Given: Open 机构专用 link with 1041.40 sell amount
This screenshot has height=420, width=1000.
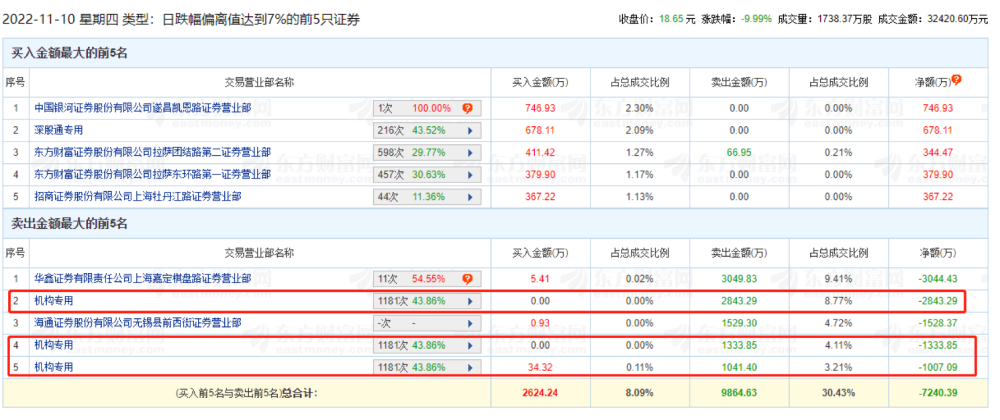Looking at the screenshot, I should (x=55, y=366).
